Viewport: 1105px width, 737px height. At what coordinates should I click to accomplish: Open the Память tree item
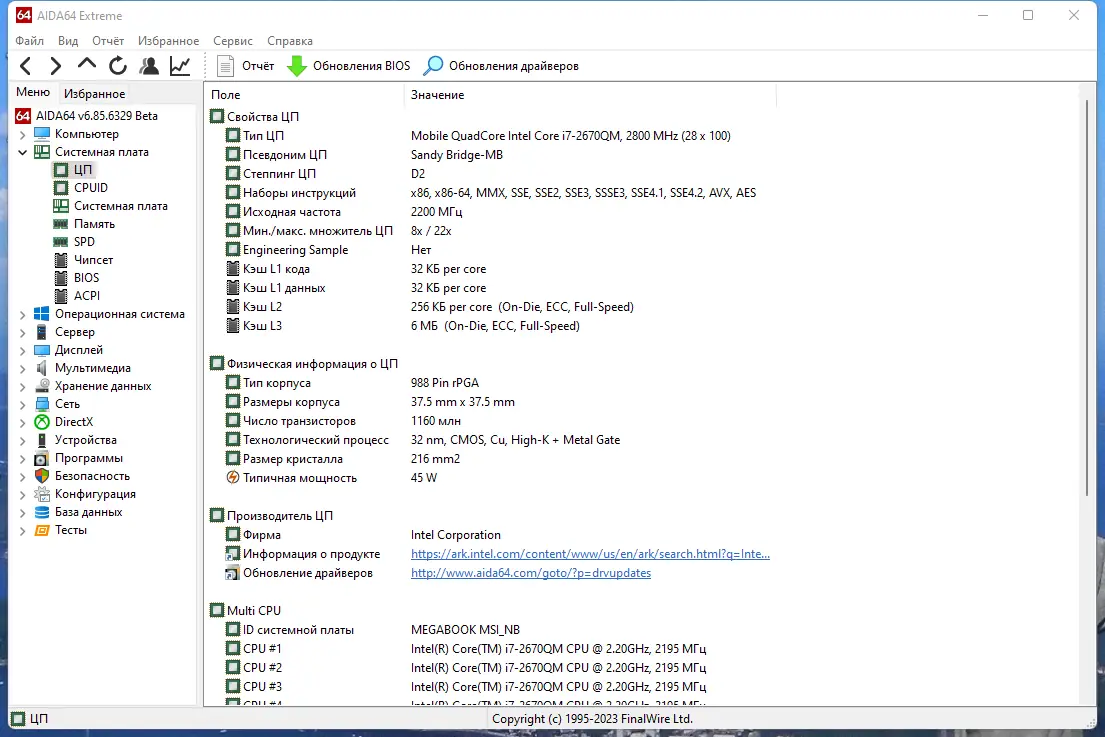tap(85, 224)
